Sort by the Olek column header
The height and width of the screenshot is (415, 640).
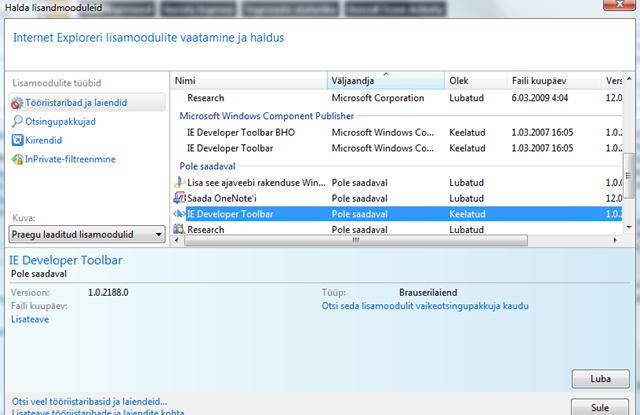[x=476, y=81]
